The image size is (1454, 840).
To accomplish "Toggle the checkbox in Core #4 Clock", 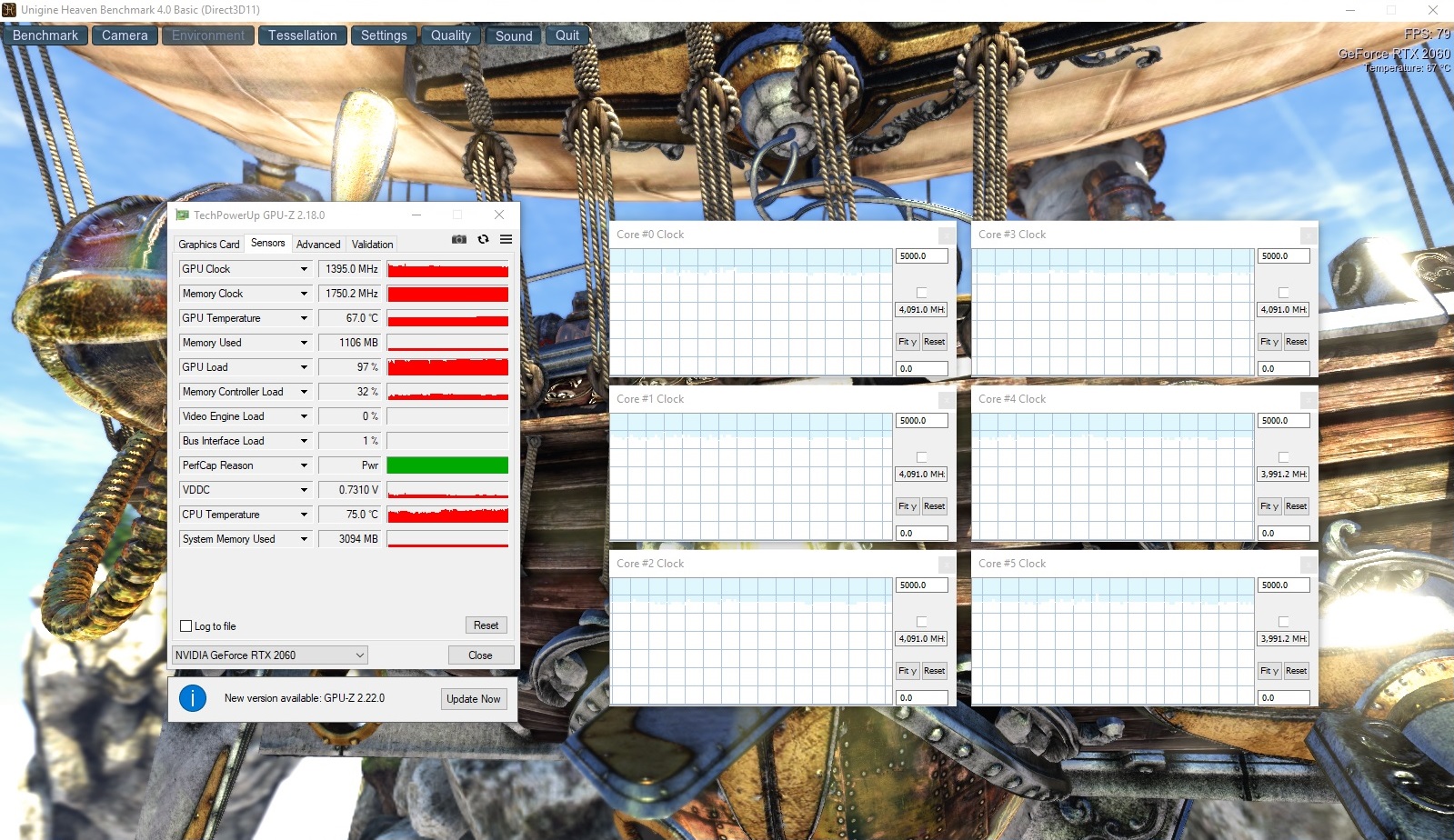I will (x=1284, y=457).
